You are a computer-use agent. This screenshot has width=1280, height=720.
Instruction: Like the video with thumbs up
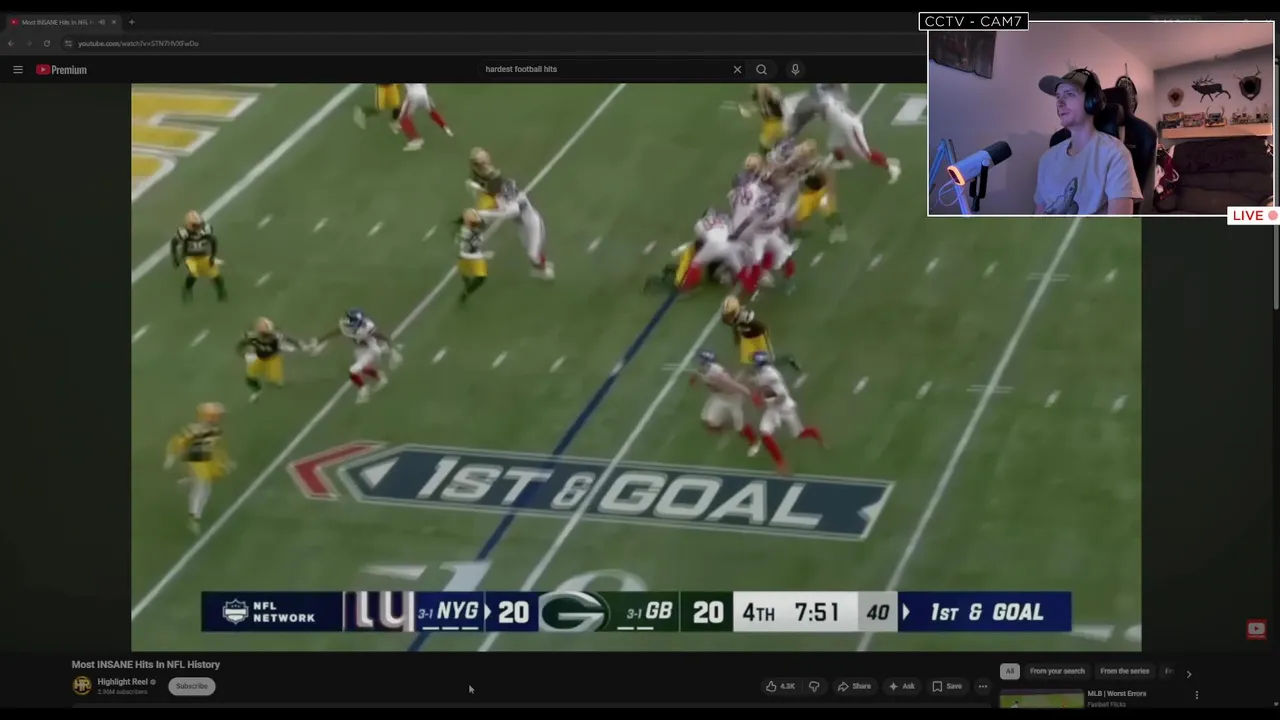pos(781,686)
